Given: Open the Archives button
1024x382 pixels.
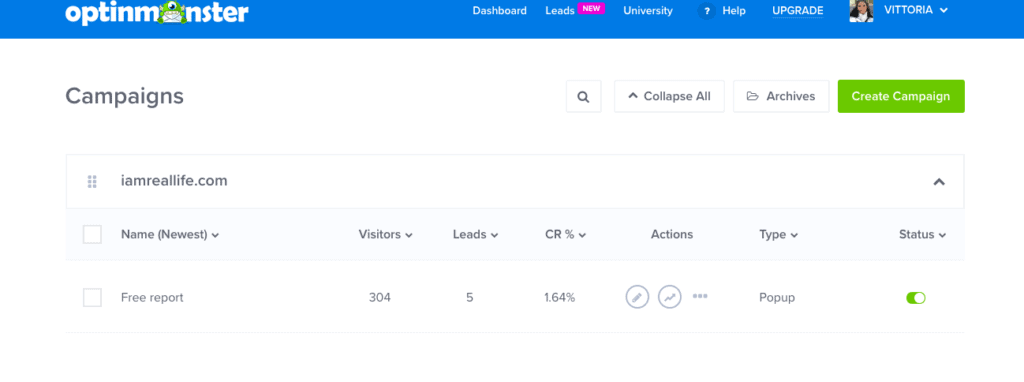Looking at the screenshot, I should coord(781,97).
